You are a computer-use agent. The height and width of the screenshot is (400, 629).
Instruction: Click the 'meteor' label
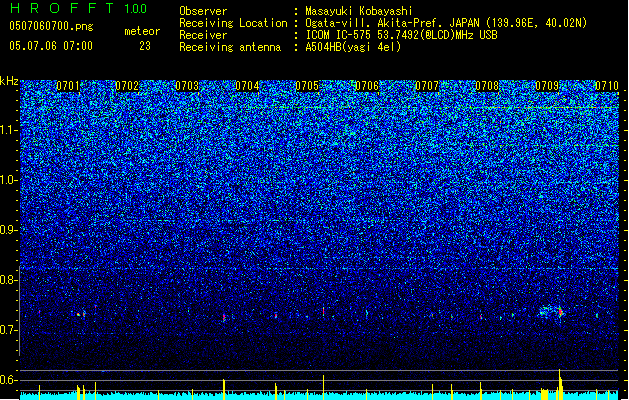pos(142,31)
